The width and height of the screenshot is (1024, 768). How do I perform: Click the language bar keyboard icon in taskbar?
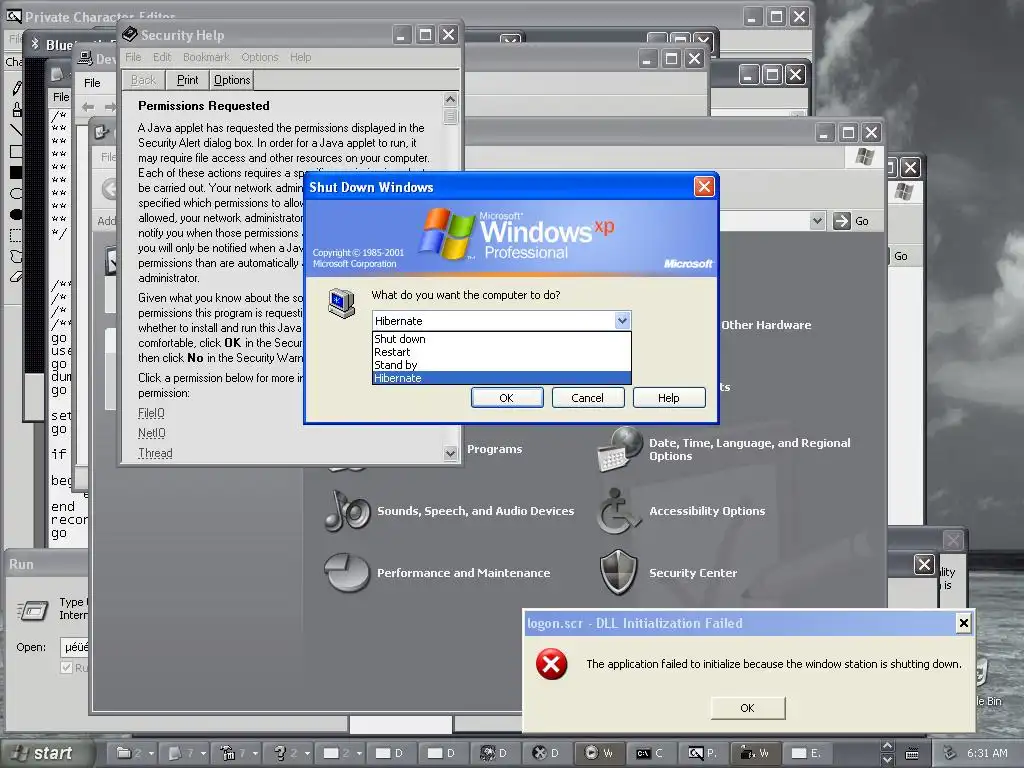[912, 754]
